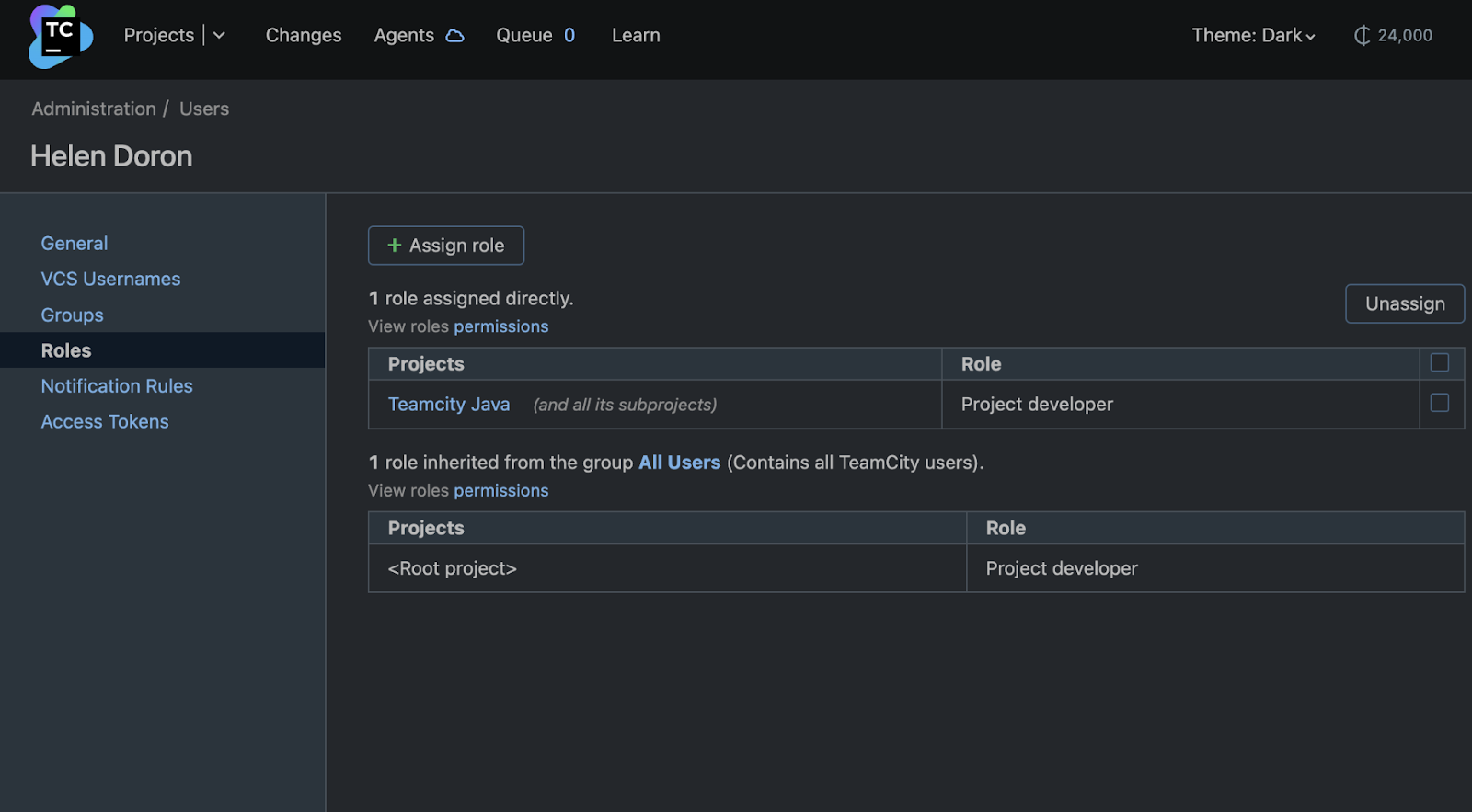Click Project developer in Teamcity Java row
1472x812 pixels.
click(1037, 405)
